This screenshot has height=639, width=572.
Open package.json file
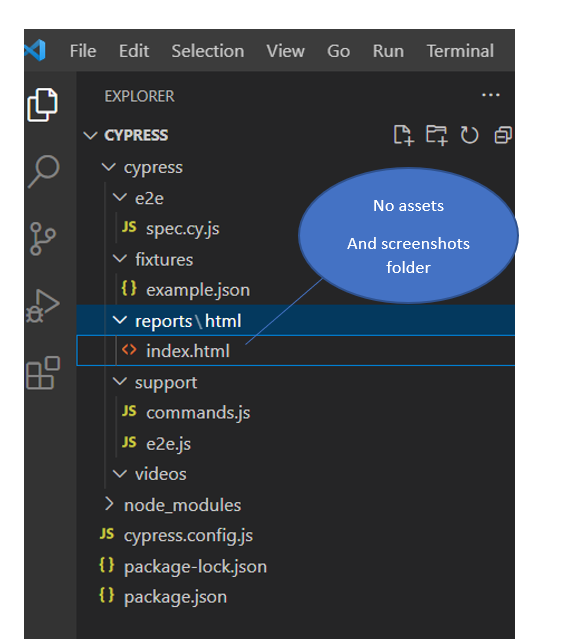click(x=175, y=597)
